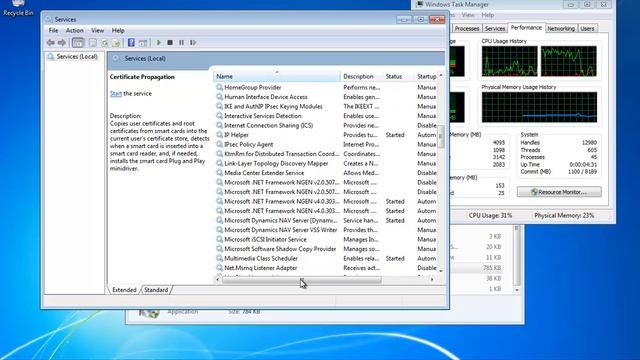This screenshot has width=640, height=360.
Task: Sort services by the Description column header
Action: 361,76
